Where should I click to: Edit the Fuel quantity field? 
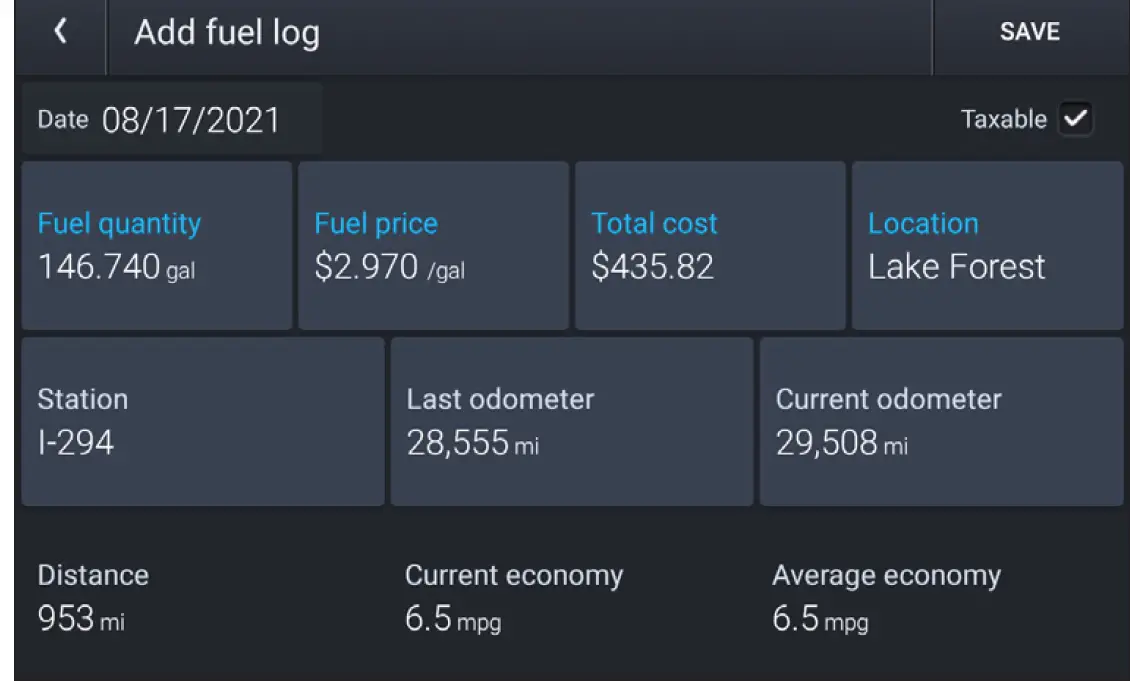click(156, 246)
